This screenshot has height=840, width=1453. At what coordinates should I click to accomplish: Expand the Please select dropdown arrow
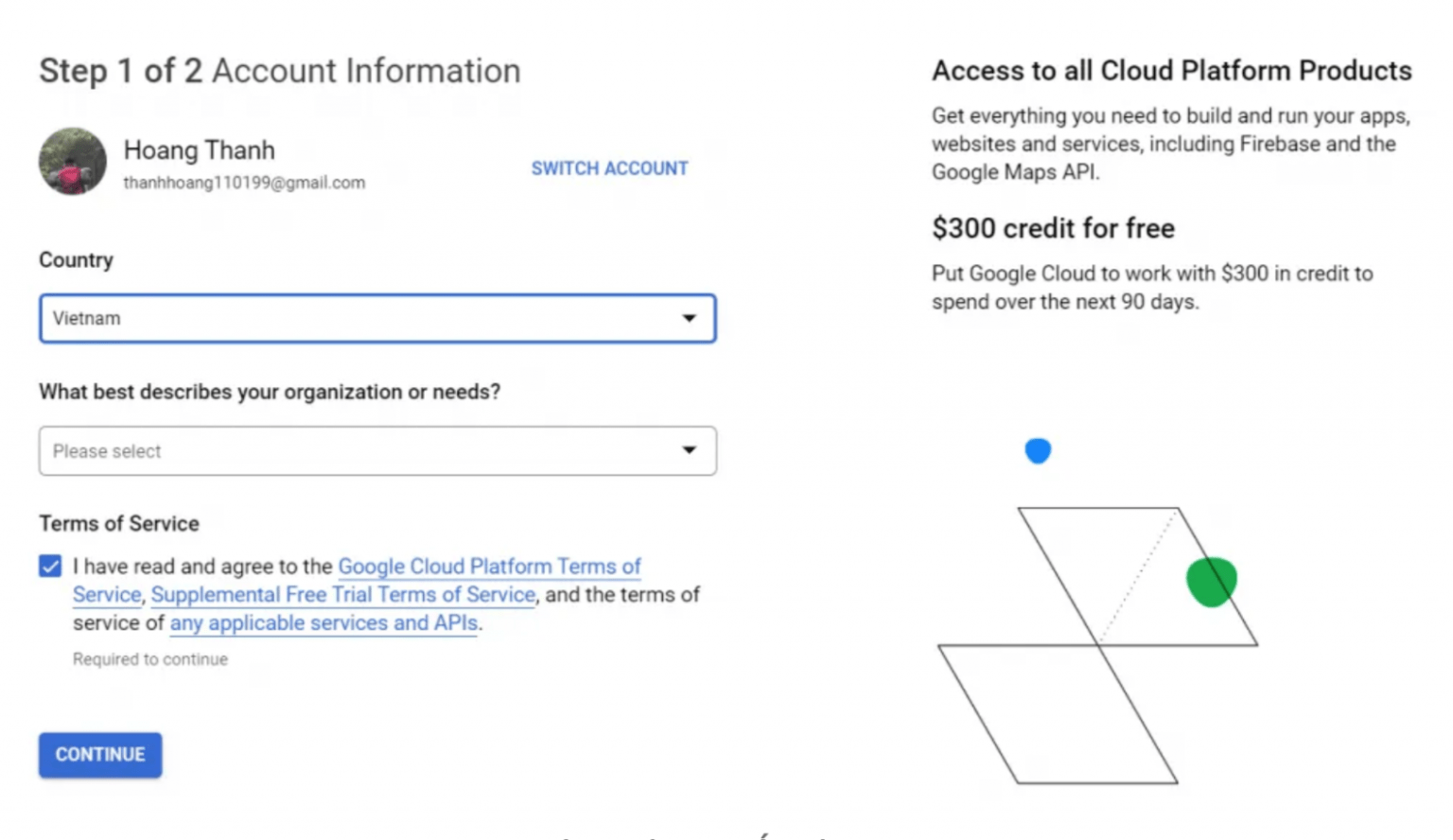tap(690, 451)
